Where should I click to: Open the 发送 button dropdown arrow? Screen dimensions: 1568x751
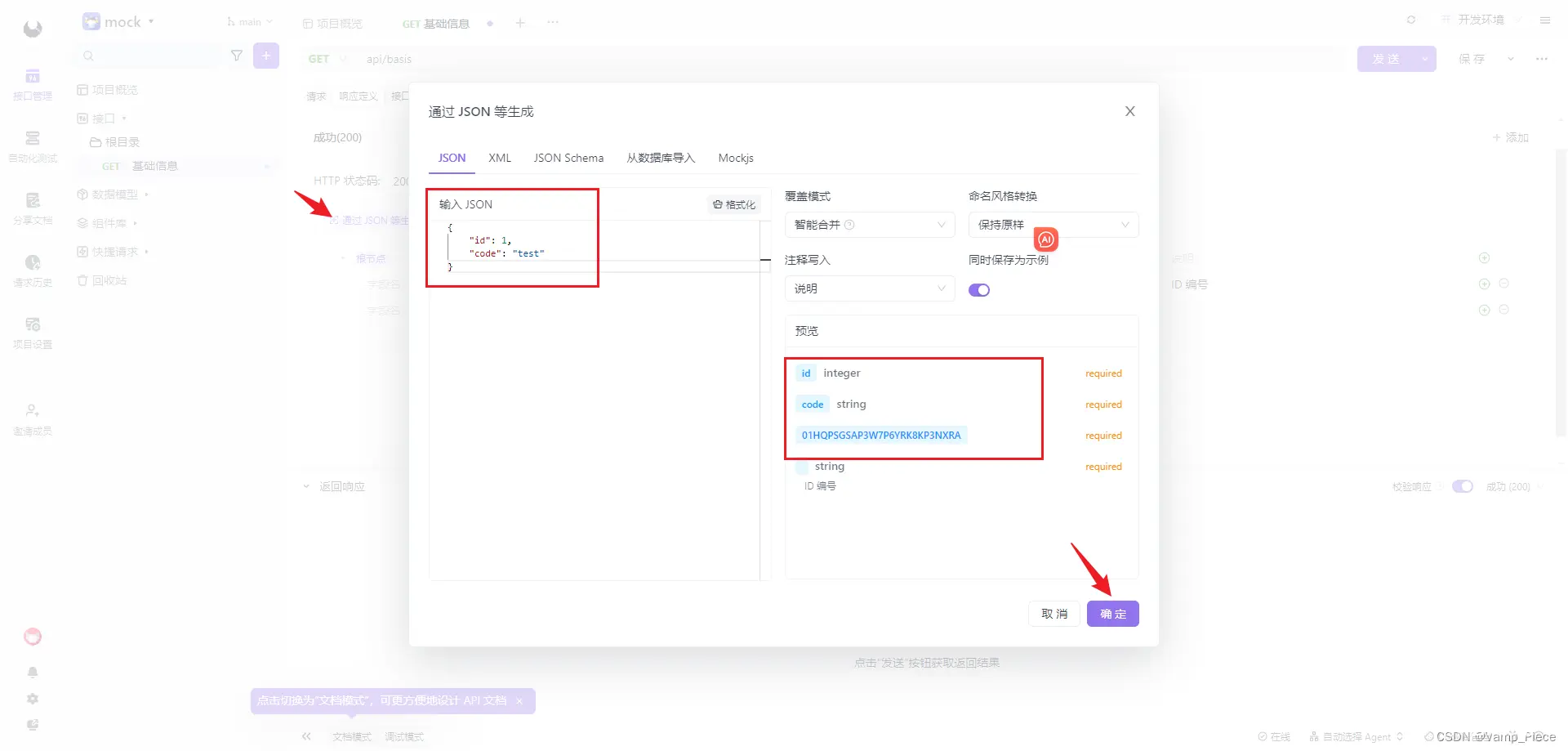point(1425,59)
